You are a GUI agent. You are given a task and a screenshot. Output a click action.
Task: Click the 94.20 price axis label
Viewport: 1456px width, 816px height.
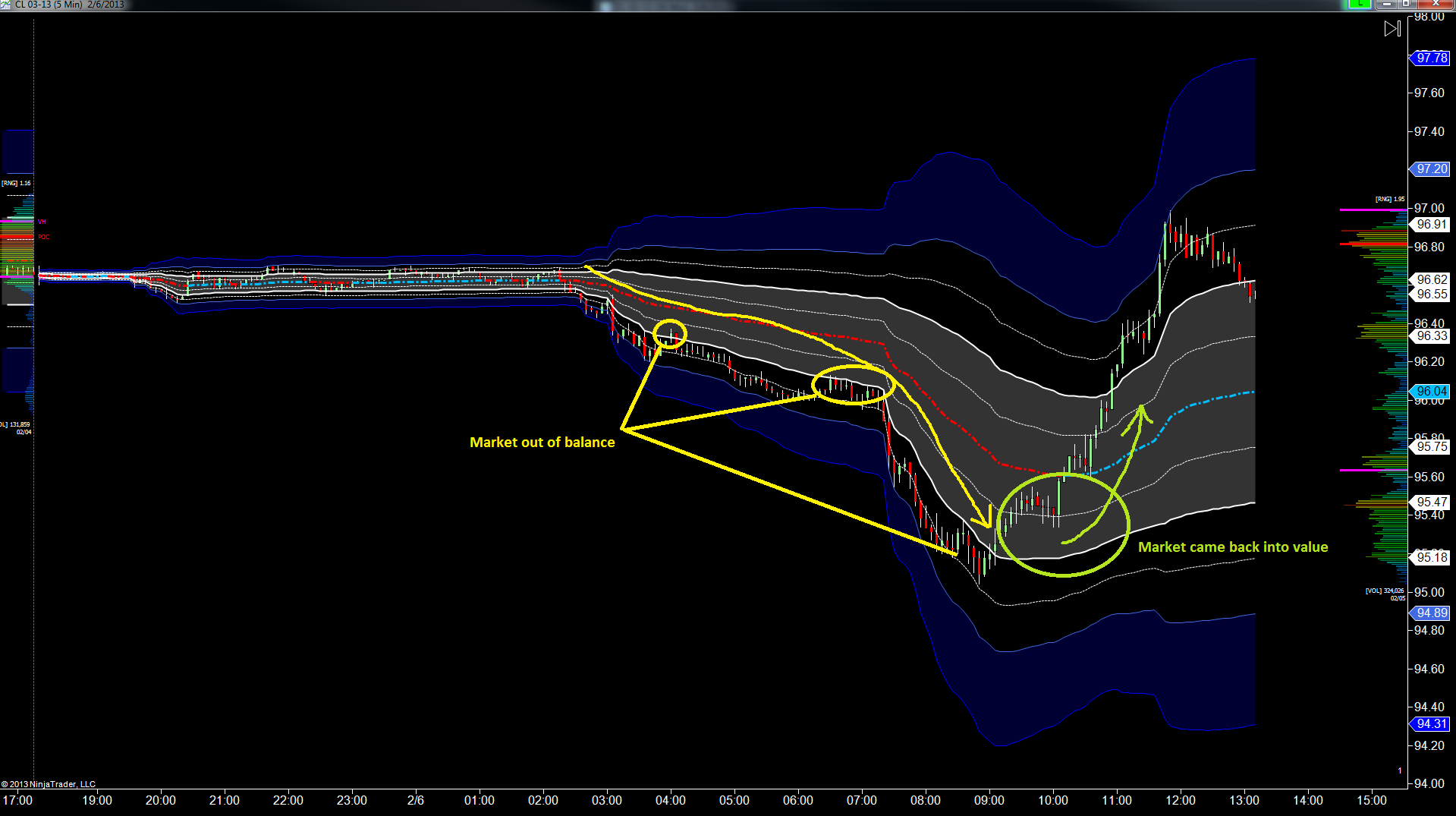[x=1429, y=745]
